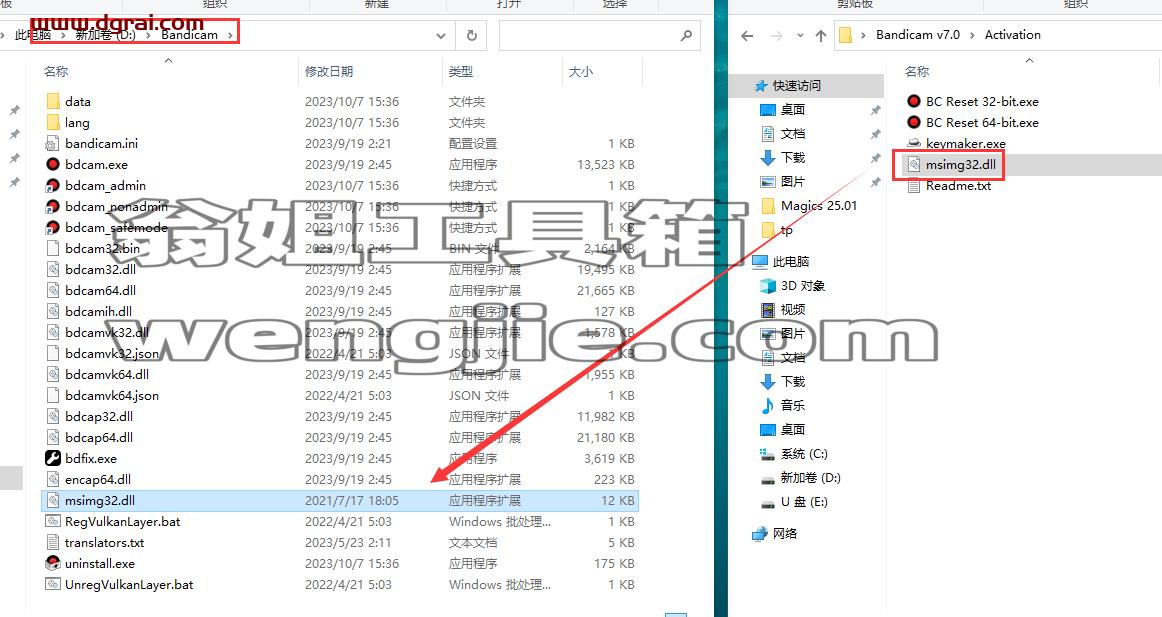
Task: Open 文档 under quick access
Action: (792, 133)
